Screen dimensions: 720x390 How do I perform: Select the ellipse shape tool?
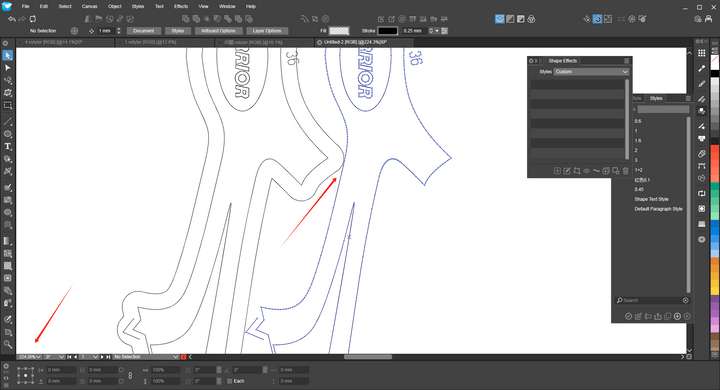coord(7,134)
